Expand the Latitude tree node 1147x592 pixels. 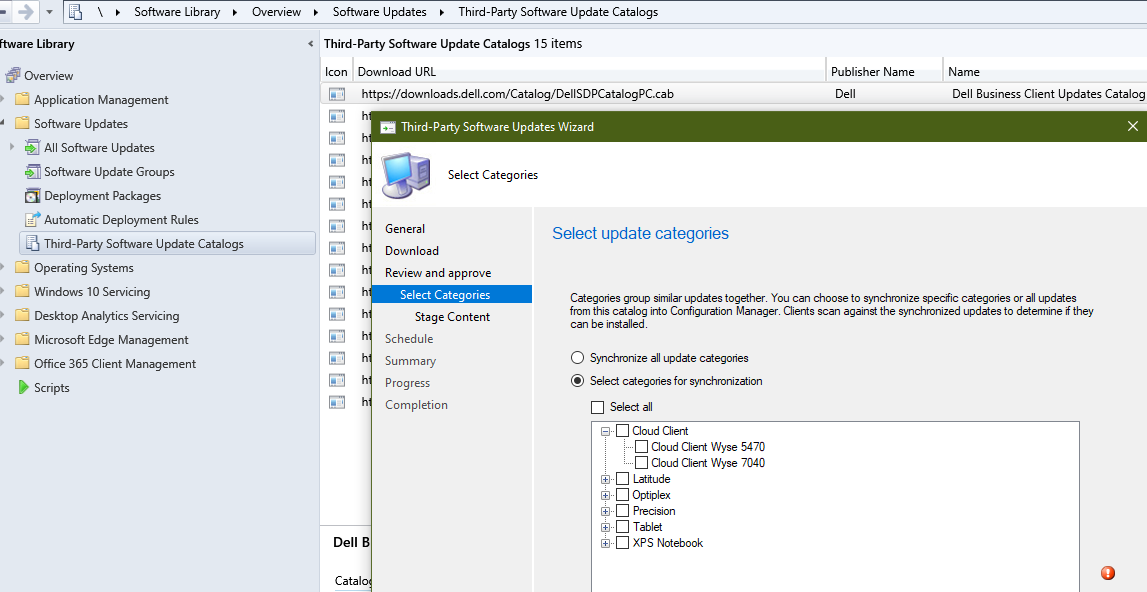(x=606, y=479)
